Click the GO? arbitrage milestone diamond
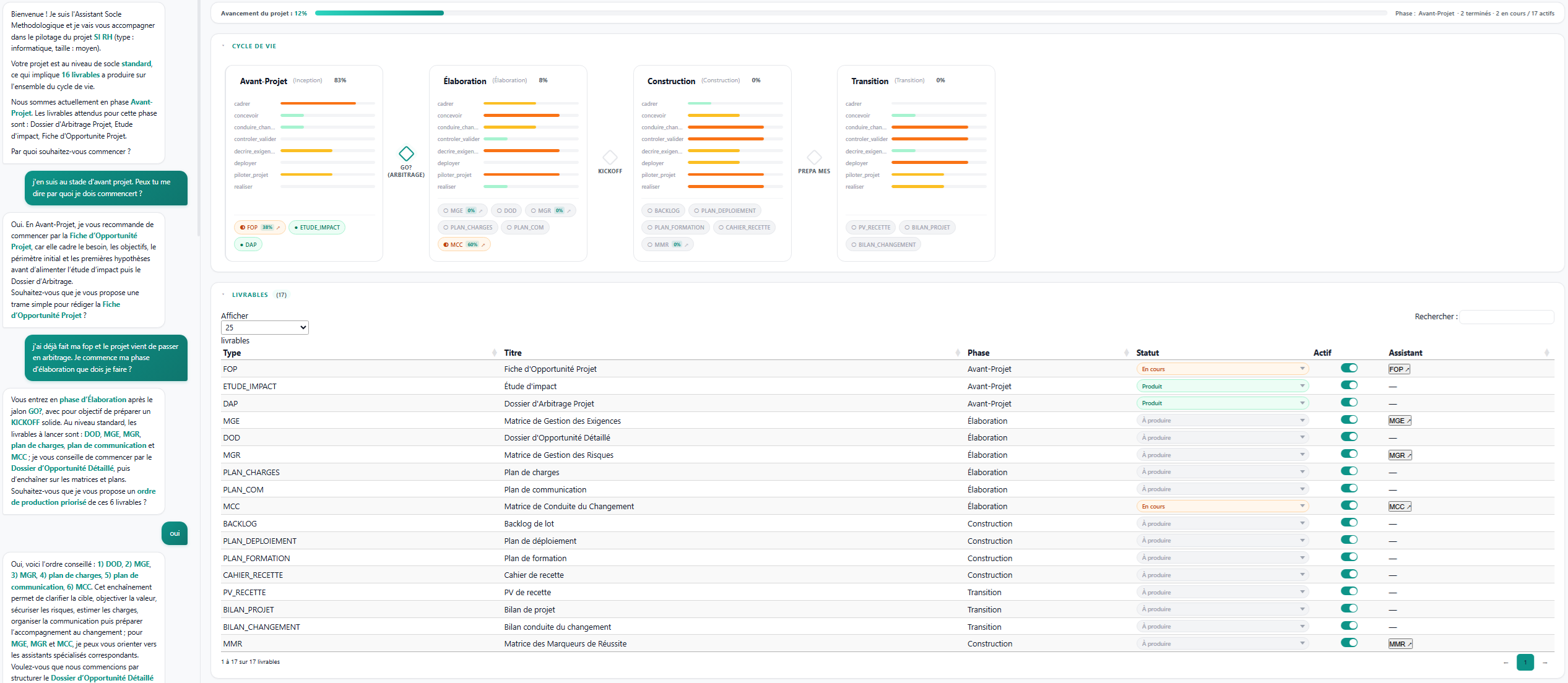 point(406,153)
